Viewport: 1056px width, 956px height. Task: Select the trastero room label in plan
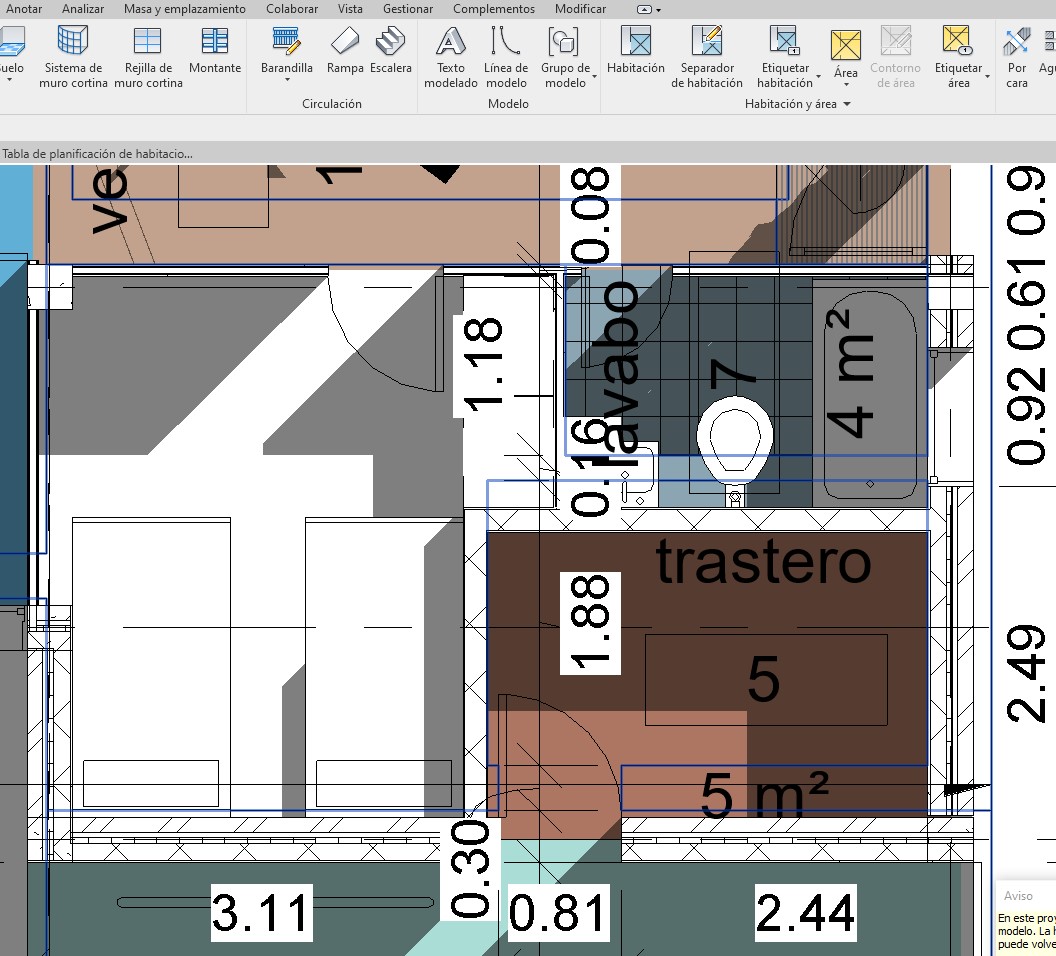click(x=763, y=564)
